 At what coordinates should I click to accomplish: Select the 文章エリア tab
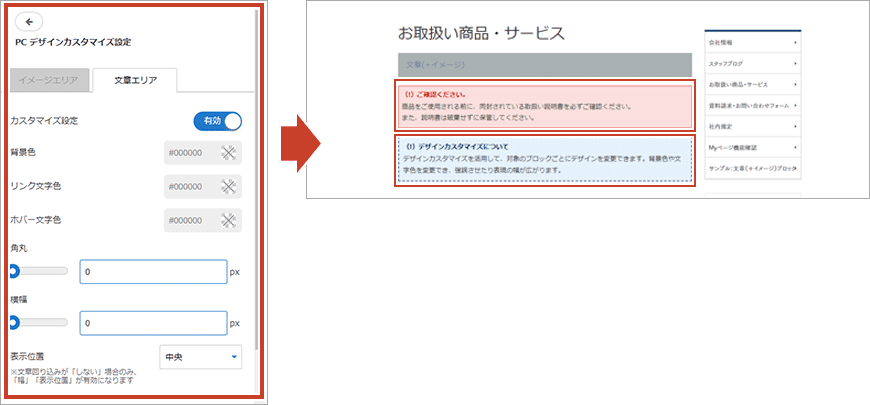pos(134,81)
